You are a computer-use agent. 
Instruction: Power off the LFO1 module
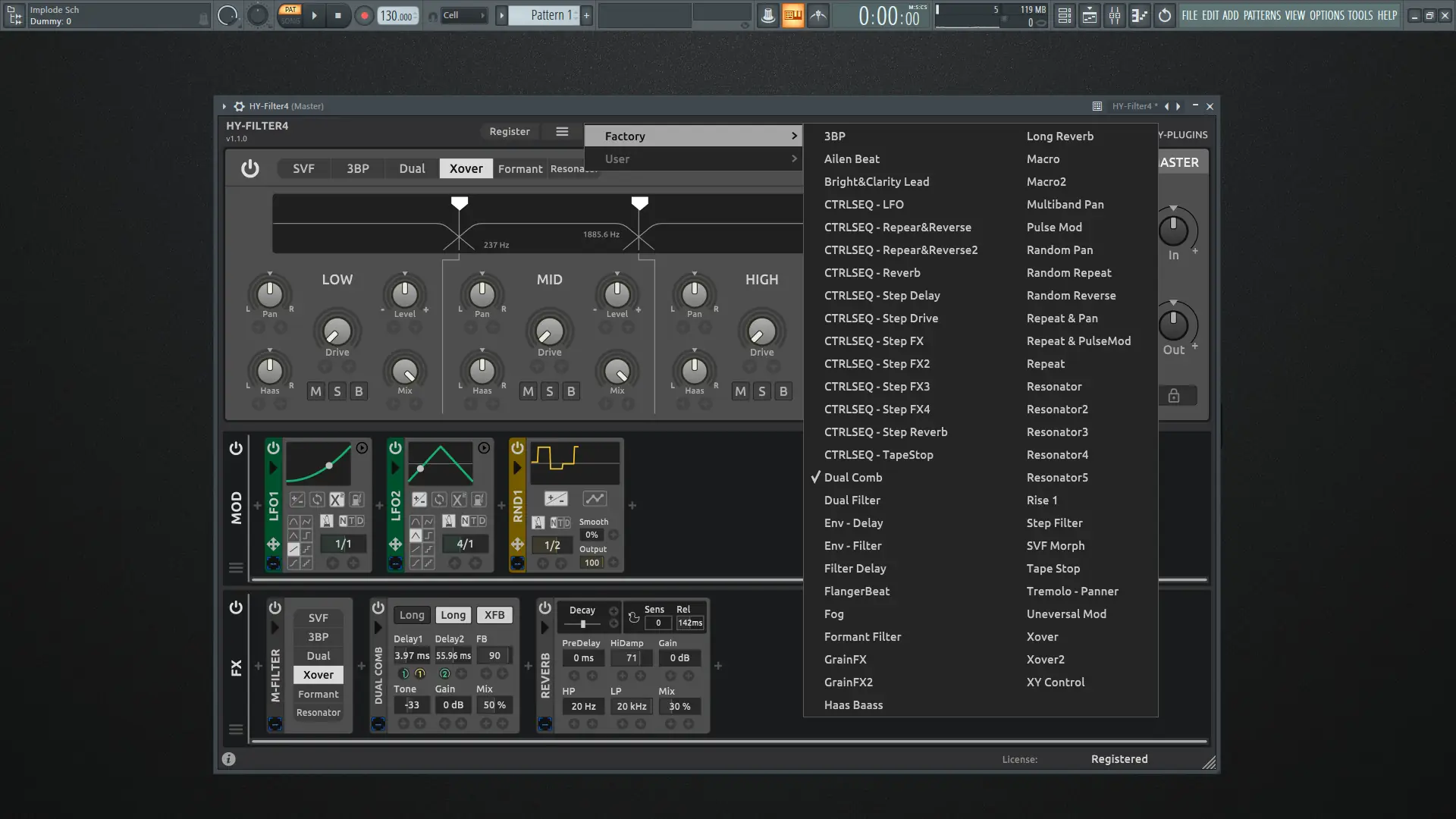click(274, 447)
